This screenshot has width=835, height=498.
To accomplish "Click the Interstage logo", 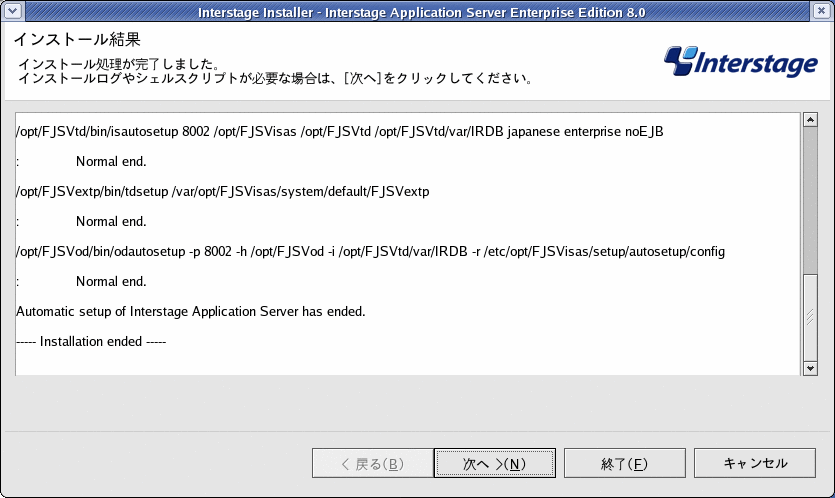I will click(740, 62).
